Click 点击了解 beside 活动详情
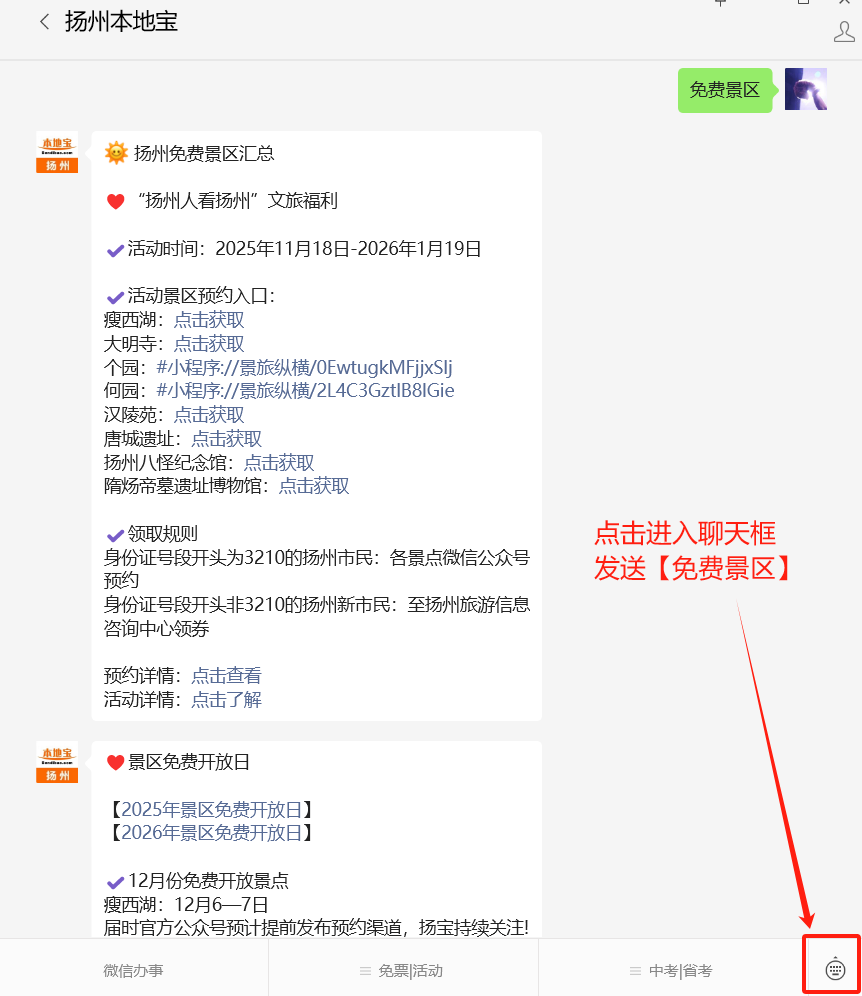This screenshot has width=862, height=996. [226, 699]
